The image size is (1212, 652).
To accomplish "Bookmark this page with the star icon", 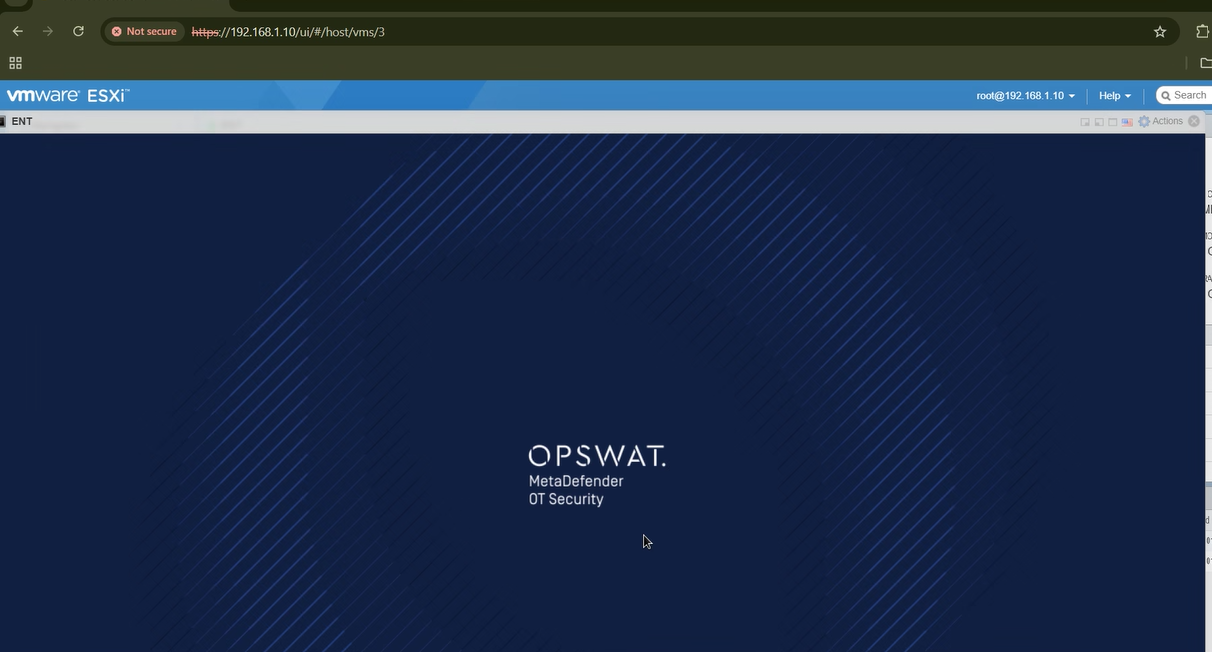I will [1160, 32].
